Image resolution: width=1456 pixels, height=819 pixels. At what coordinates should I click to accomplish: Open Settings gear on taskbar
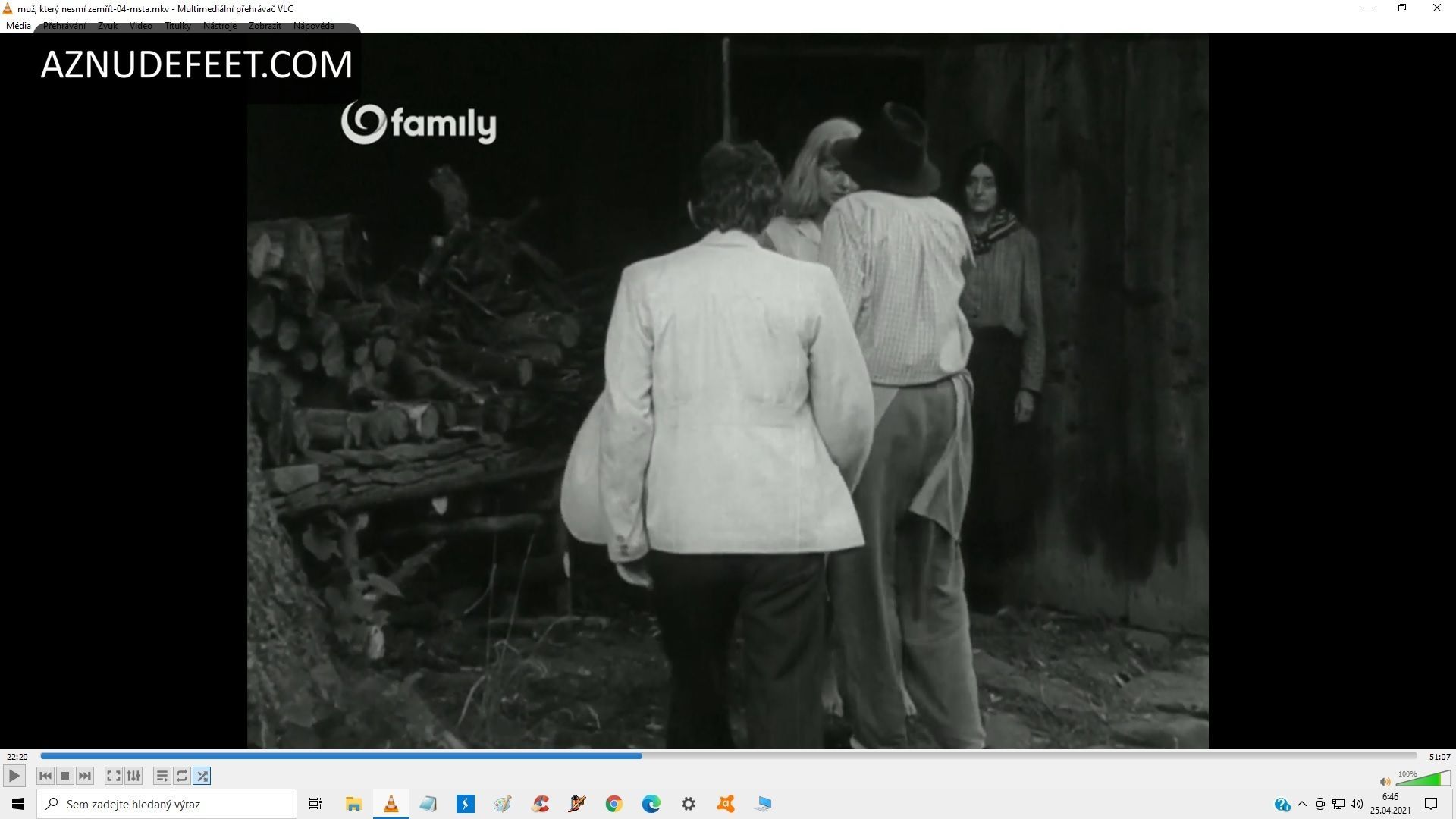pyautogui.click(x=689, y=804)
